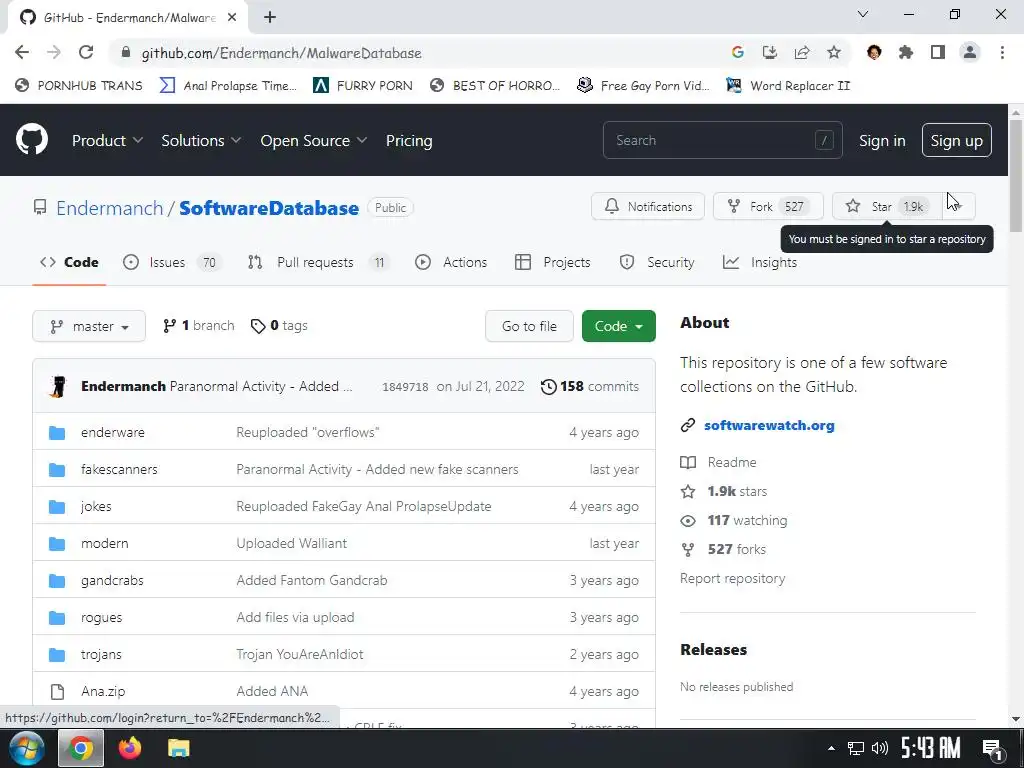
Task: Switch to the Security tab
Action: point(656,262)
